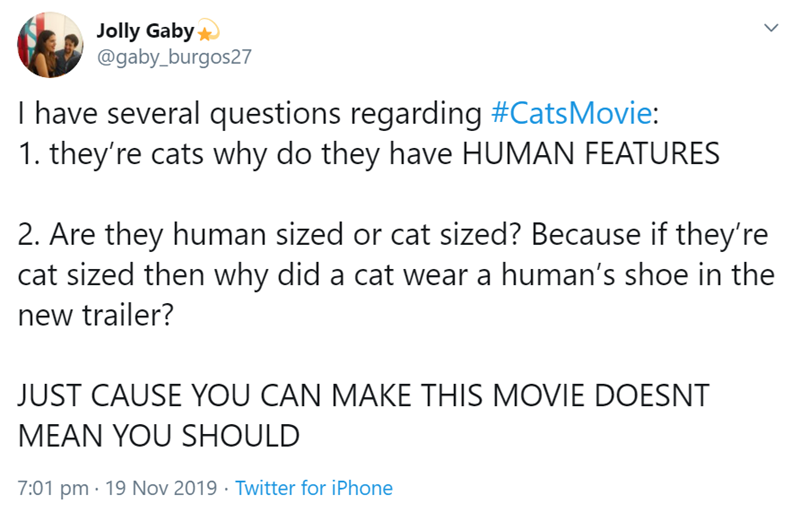The width and height of the screenshot is (800, 521).
Task: Open the Twitter for iPhone source link
Action: click(x=315, y=488)
